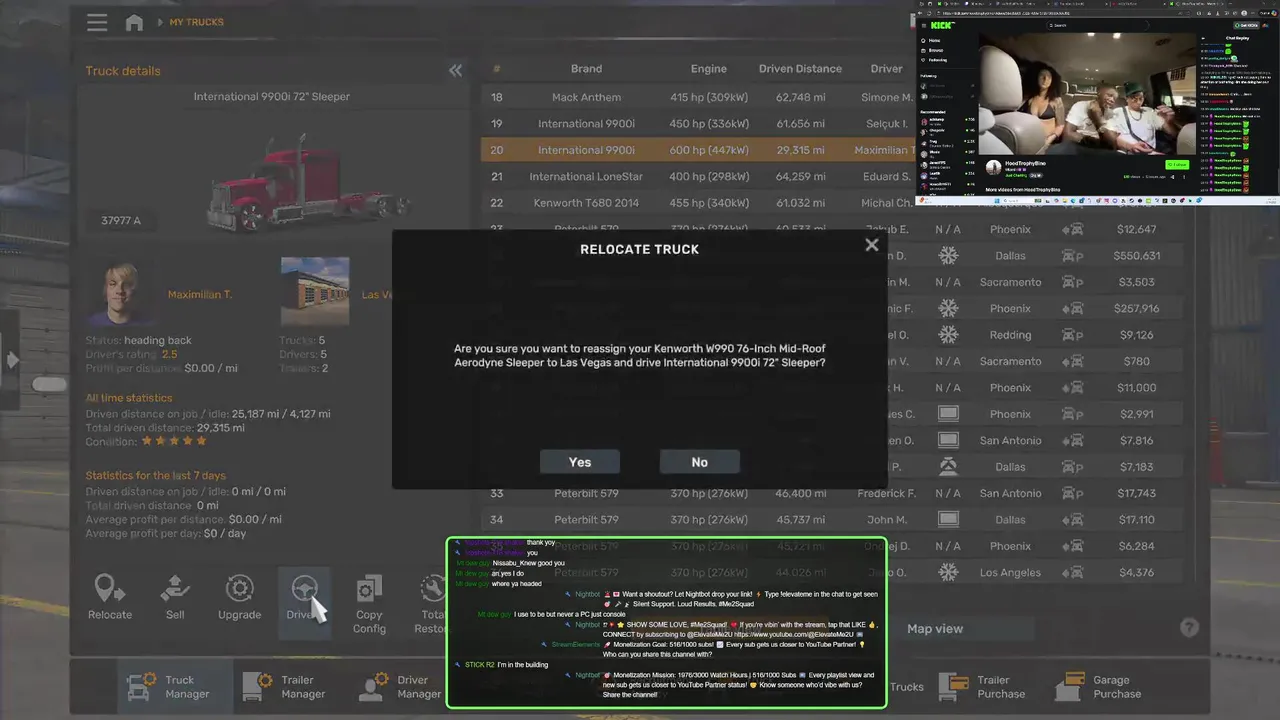The image size is (1280, 720).
Task: Go to the home screen icon
Action: click(134, 22)
